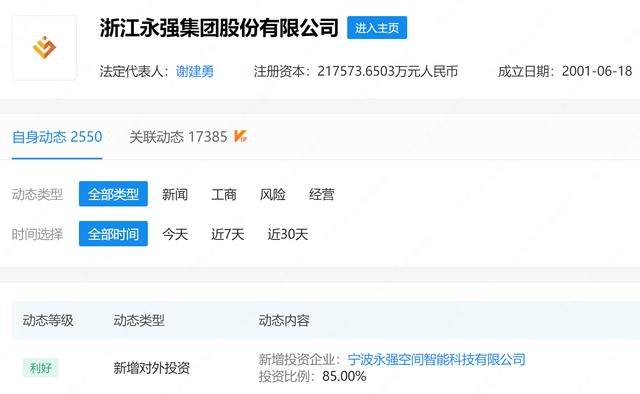Click company name 浙江永强集团股份有限公司 title
This screenshot has height=394, width=640.
coord(219,28)
